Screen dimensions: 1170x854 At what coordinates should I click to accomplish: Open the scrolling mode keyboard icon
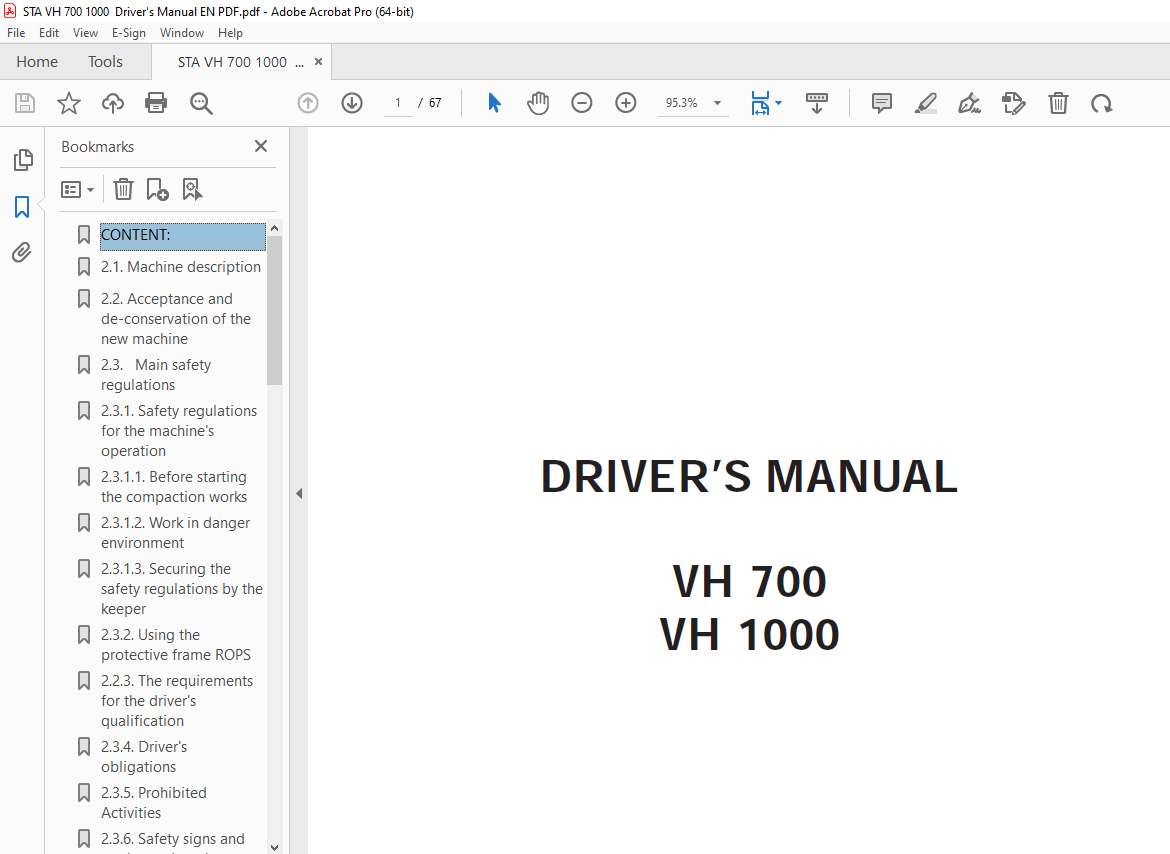tap(817, 103)
